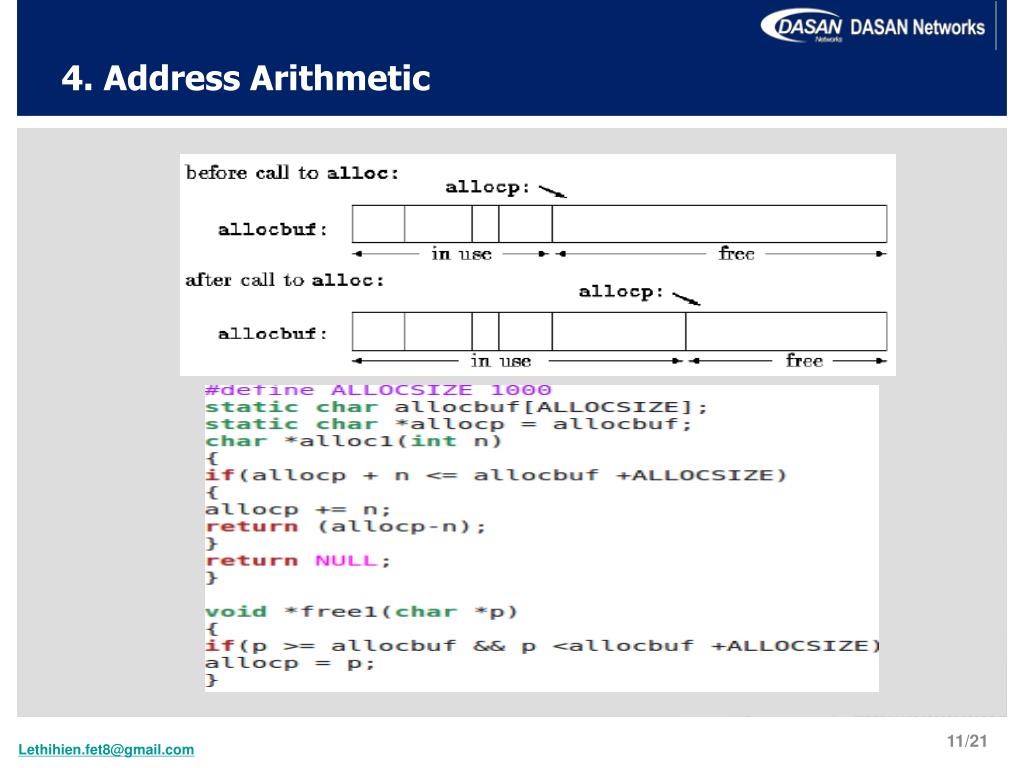Click the upper diagram's 'allocp:' pointer label
Viewport: 1024px width, 768px height.
click(x=487, y=187)
